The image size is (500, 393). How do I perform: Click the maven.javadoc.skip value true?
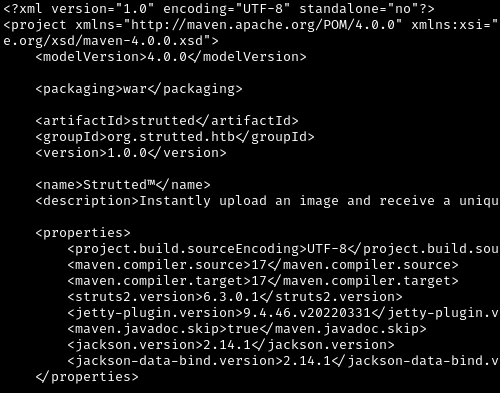pos(243,329)
